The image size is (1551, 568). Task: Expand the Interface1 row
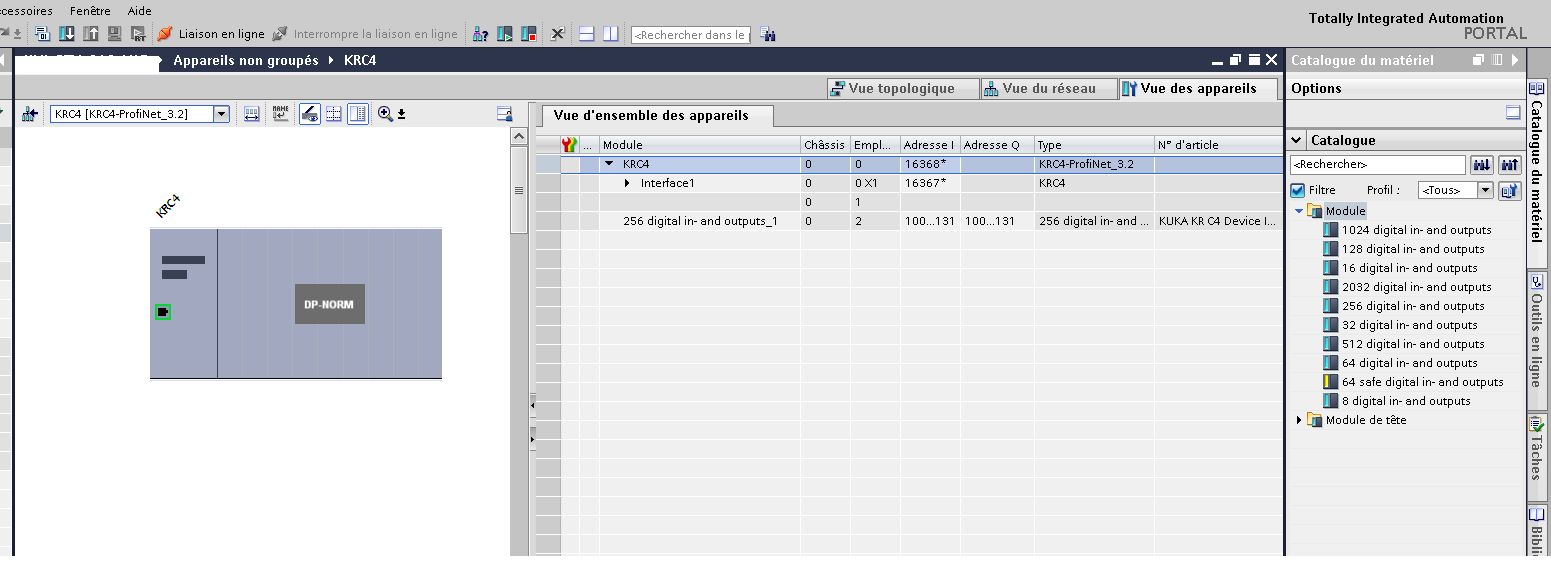(x=628, y=183)
